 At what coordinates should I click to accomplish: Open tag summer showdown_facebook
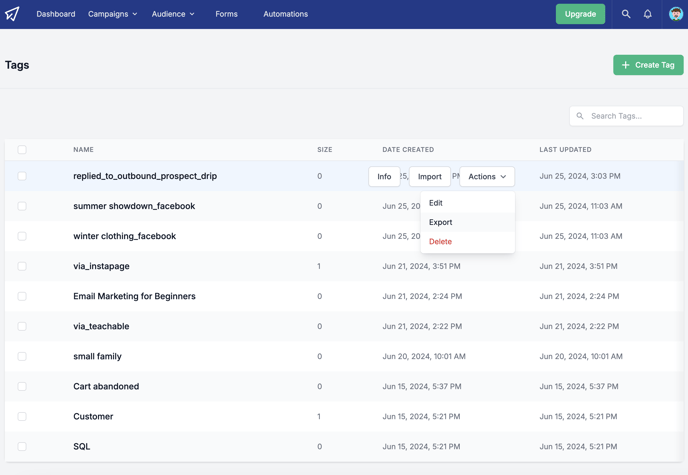click(x=134, y=206)
